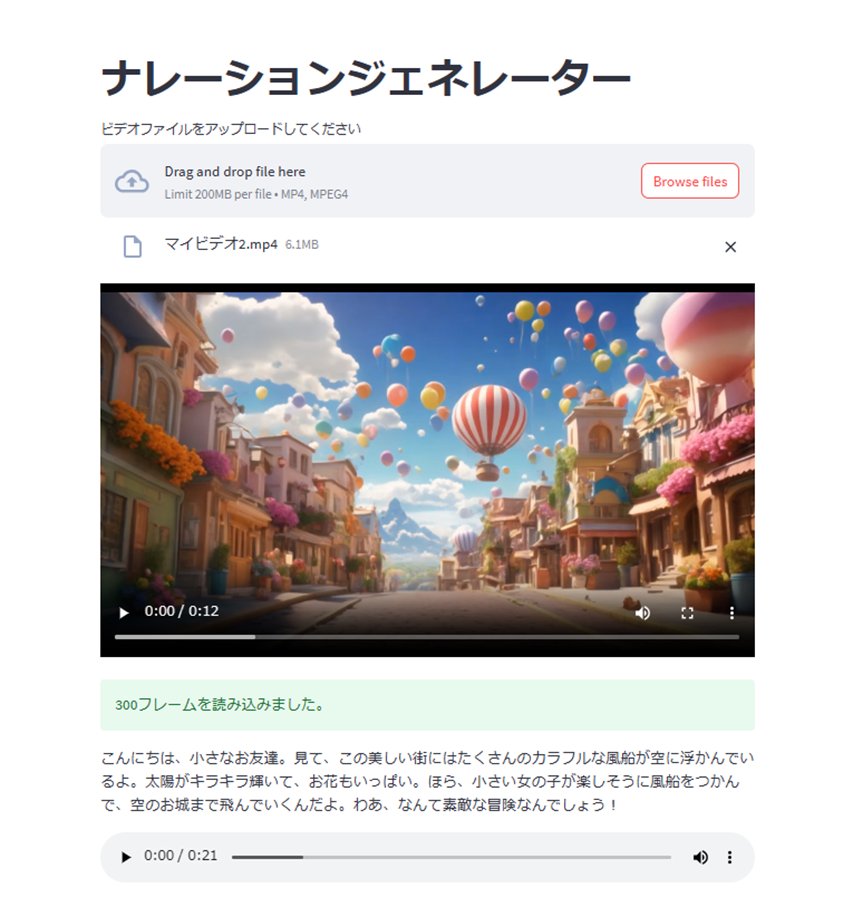Viewport: 853px width, 907px height.
Task: Open the video player's three-dot options menu
Action: [731, 612]
